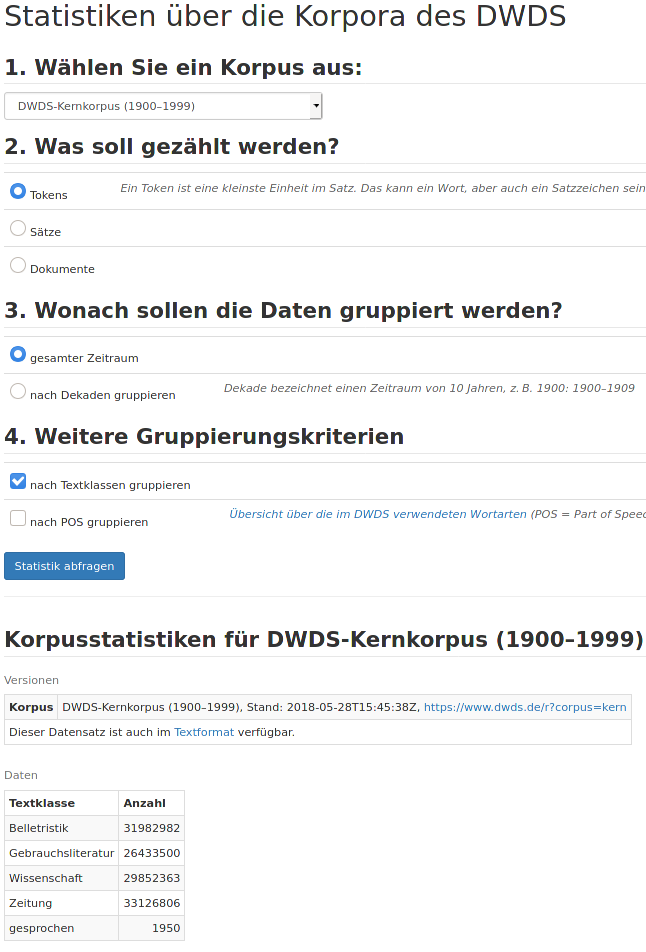Open the corpus selection dropdown
Viewport: 646px width, 952px height.
(x=163, y=106)
